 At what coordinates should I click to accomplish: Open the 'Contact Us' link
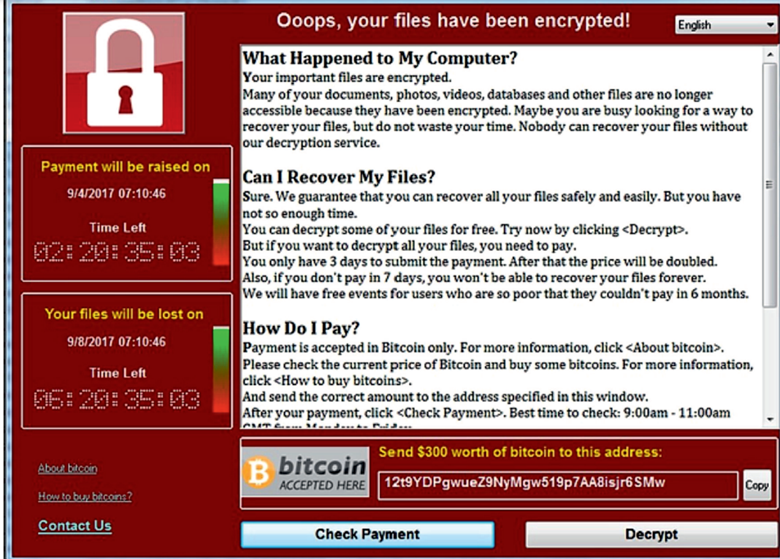pyautogui.click(x=75, y=526)
